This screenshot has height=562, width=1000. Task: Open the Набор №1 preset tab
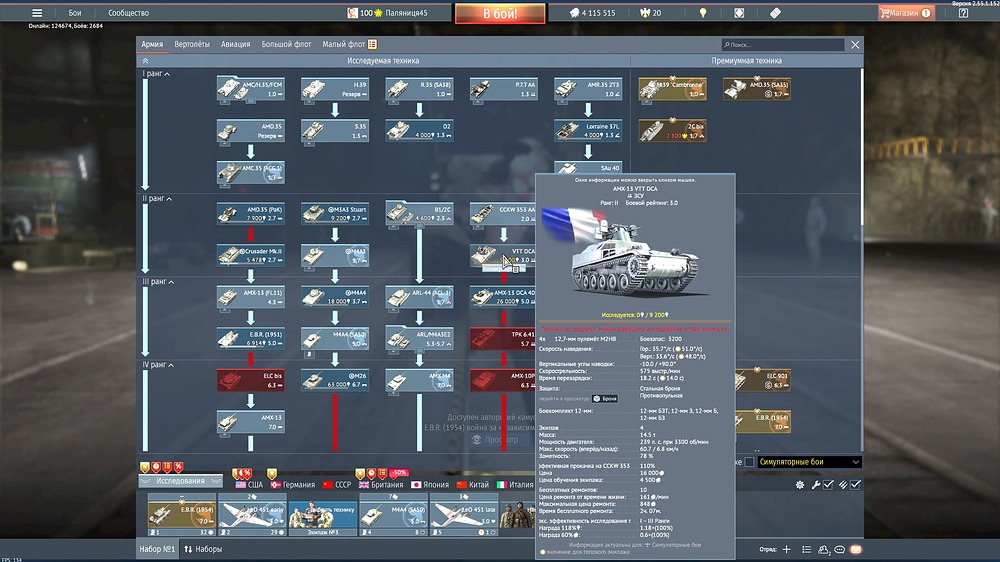[x=156, y=549]
